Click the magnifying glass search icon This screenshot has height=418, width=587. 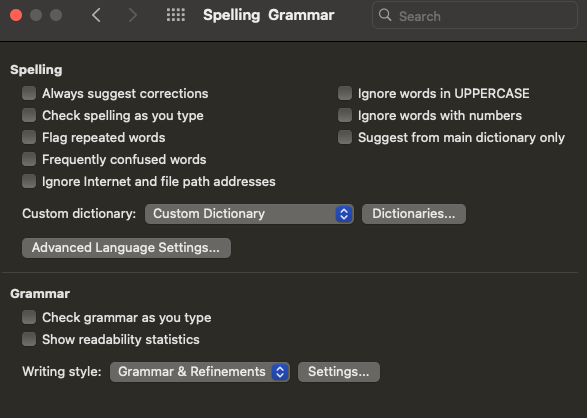click(385, 15)
